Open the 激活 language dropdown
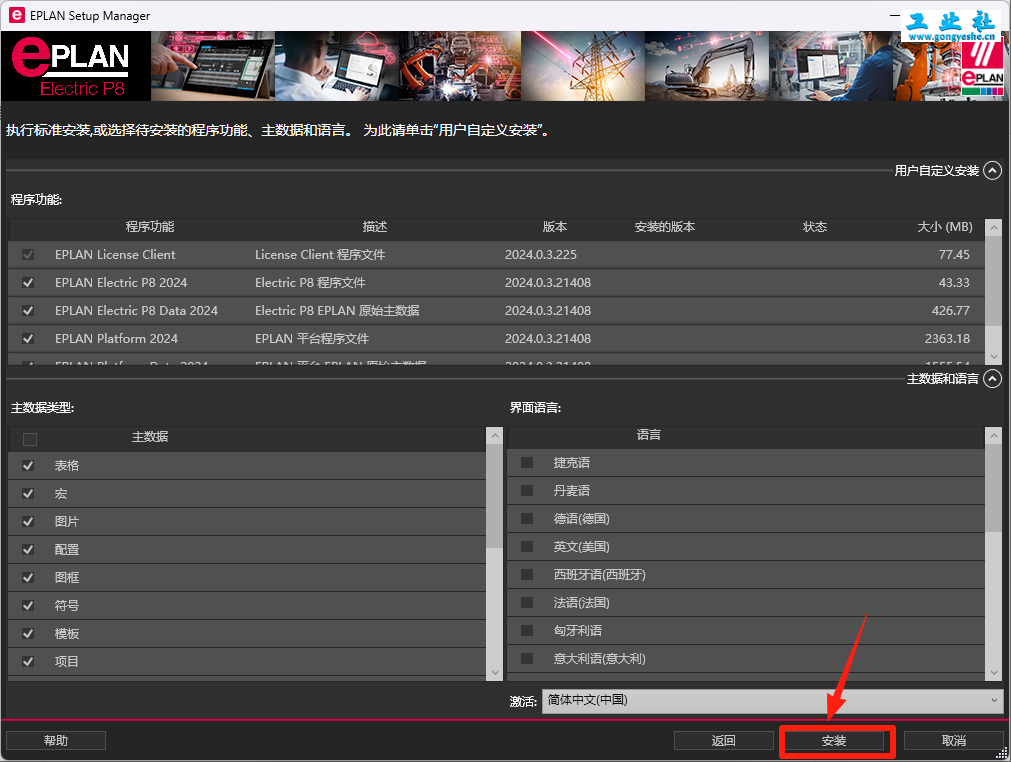The height and width of the screenshot is (762, 1011). 772,700
